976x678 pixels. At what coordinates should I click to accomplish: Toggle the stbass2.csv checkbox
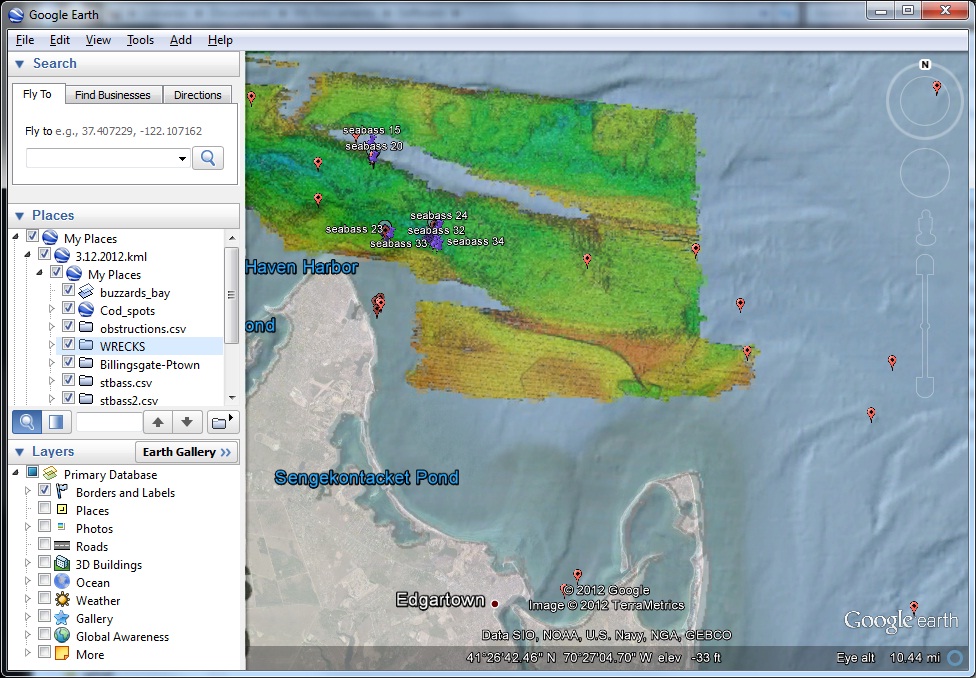tap(68, 398)
